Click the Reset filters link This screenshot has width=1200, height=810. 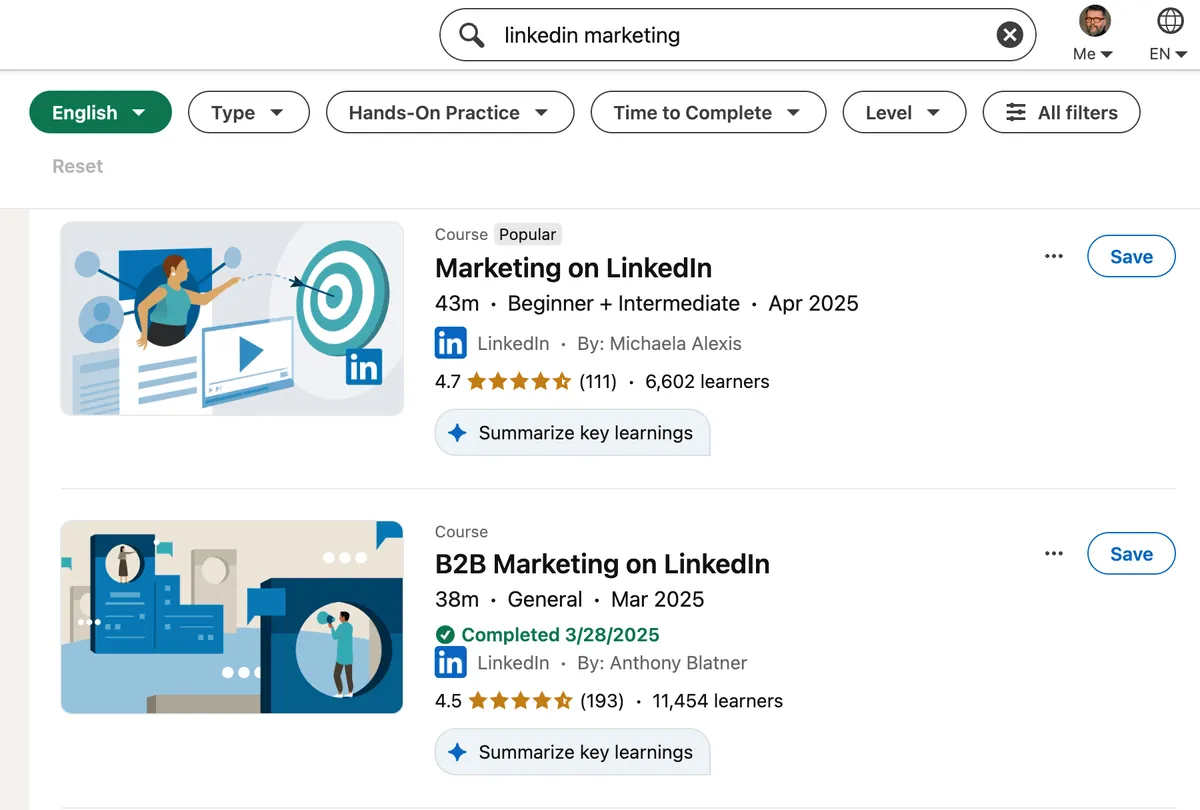pos(78,166)
